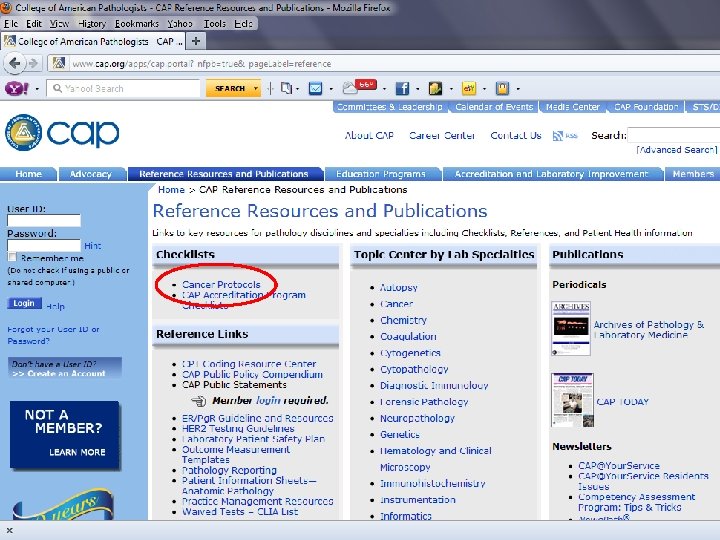Click the browser forward arrow button
This screenshot has width=720, height=540.
(x=33, y=63)
